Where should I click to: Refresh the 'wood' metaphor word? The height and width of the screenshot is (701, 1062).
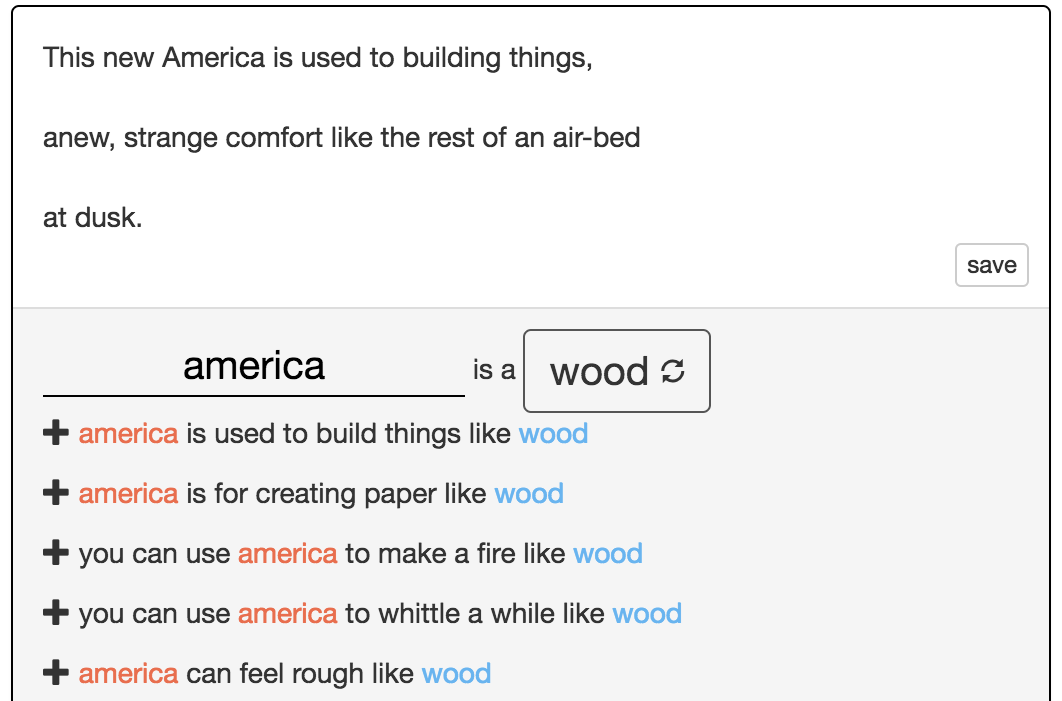coord(673,371)
